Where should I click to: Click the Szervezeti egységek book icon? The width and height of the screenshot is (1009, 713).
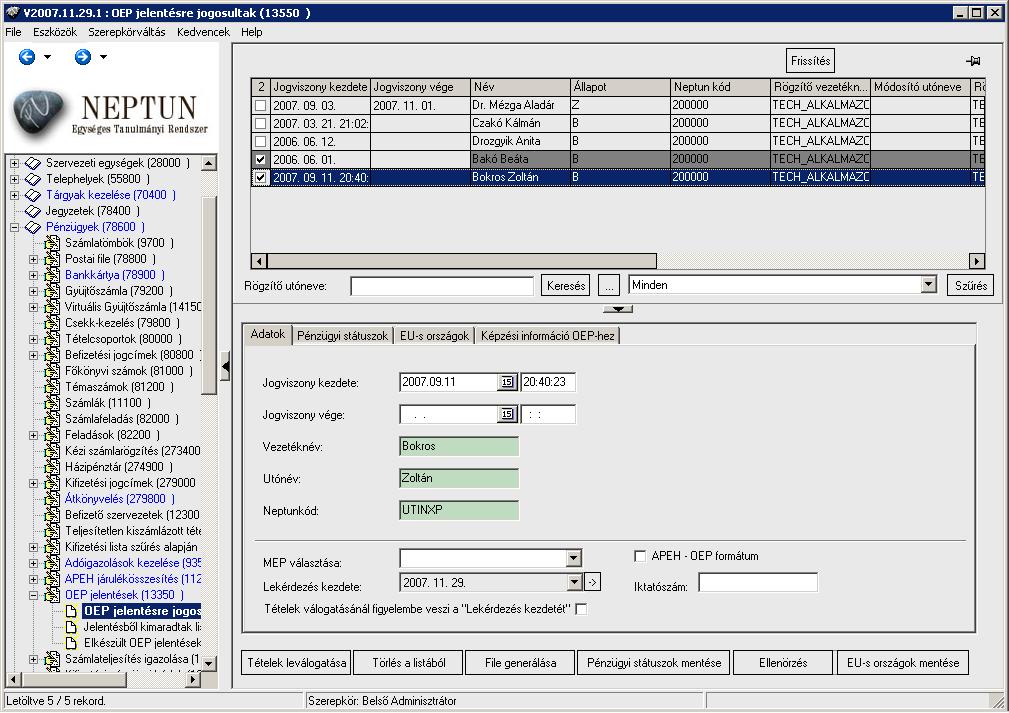click(33, 163)
